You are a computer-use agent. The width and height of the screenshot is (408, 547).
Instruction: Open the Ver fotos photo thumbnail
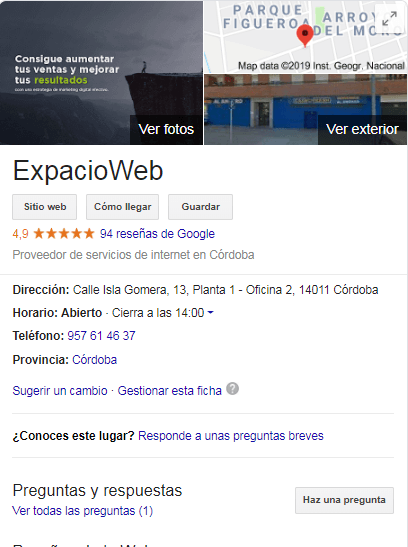(x=101, y=73)
